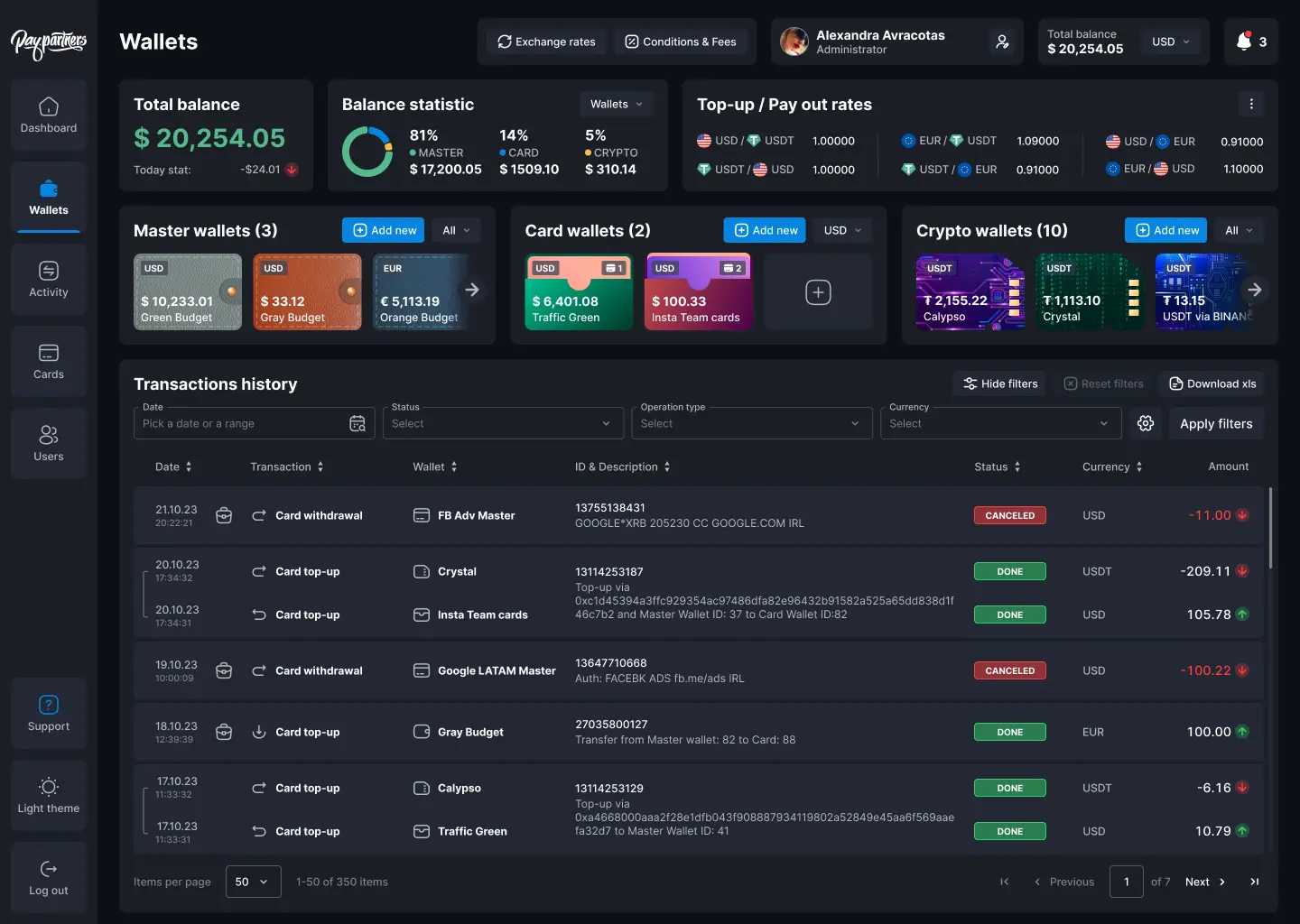Hide filters in Transactions history
1300x924 pixels.
[999, 383]
